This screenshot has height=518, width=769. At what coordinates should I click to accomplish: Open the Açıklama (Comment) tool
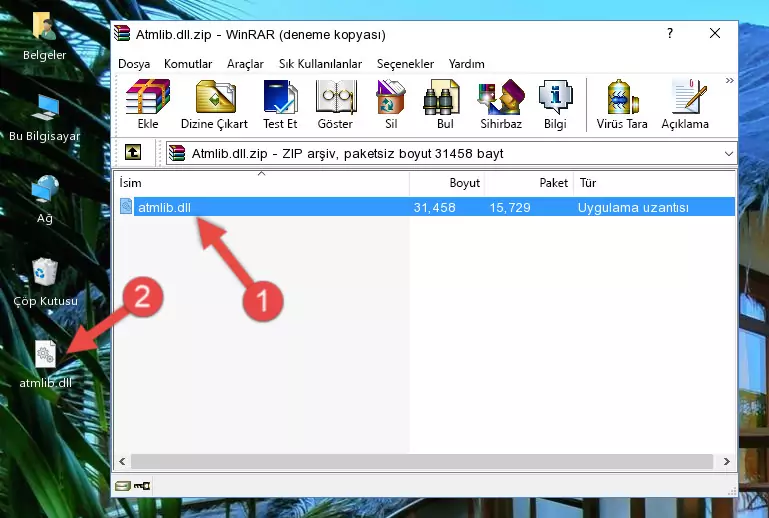(x=685, y=104)
